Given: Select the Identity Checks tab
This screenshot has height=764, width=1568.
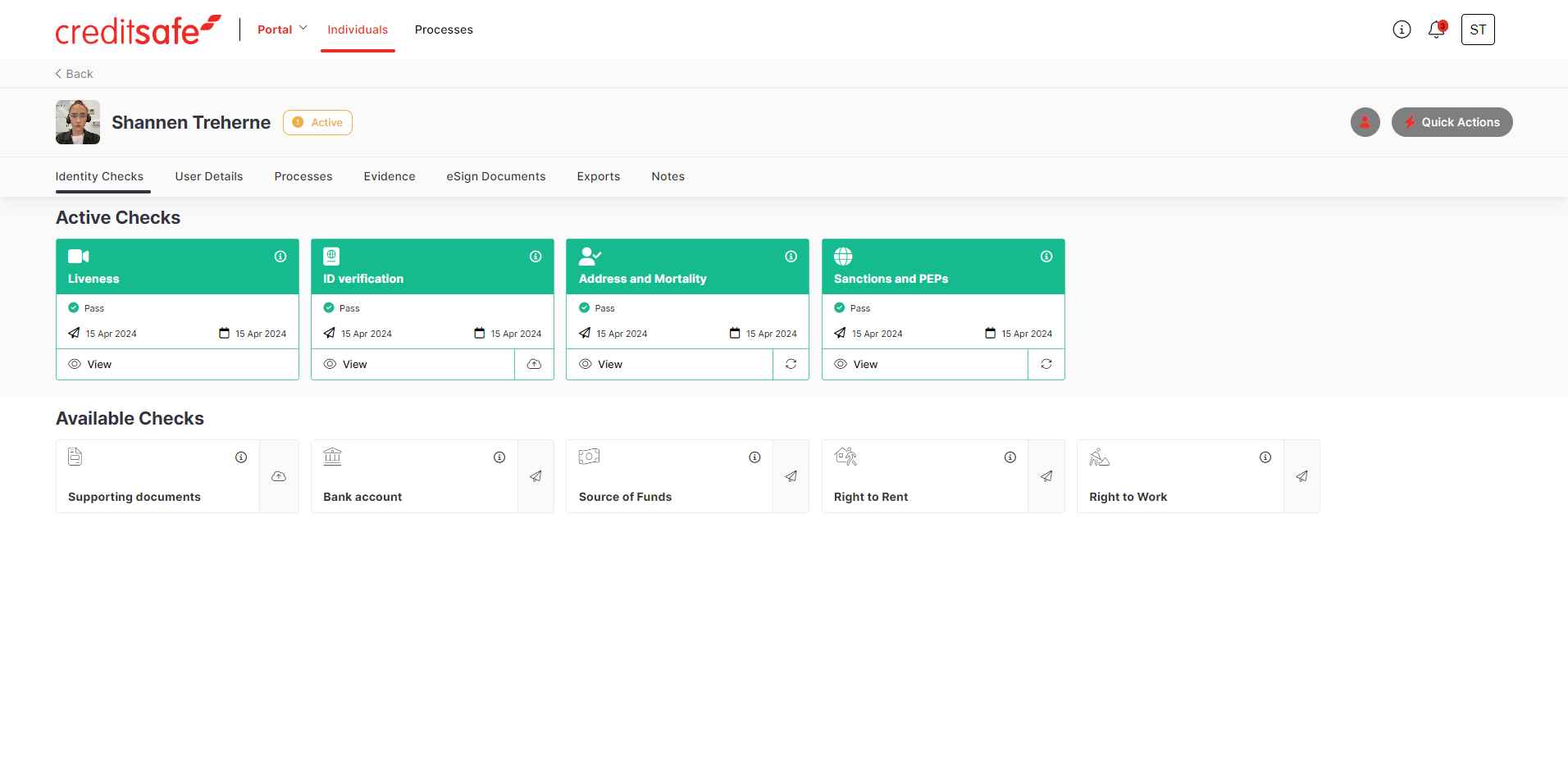Looking at the screenshot, I should pos(99,176).
